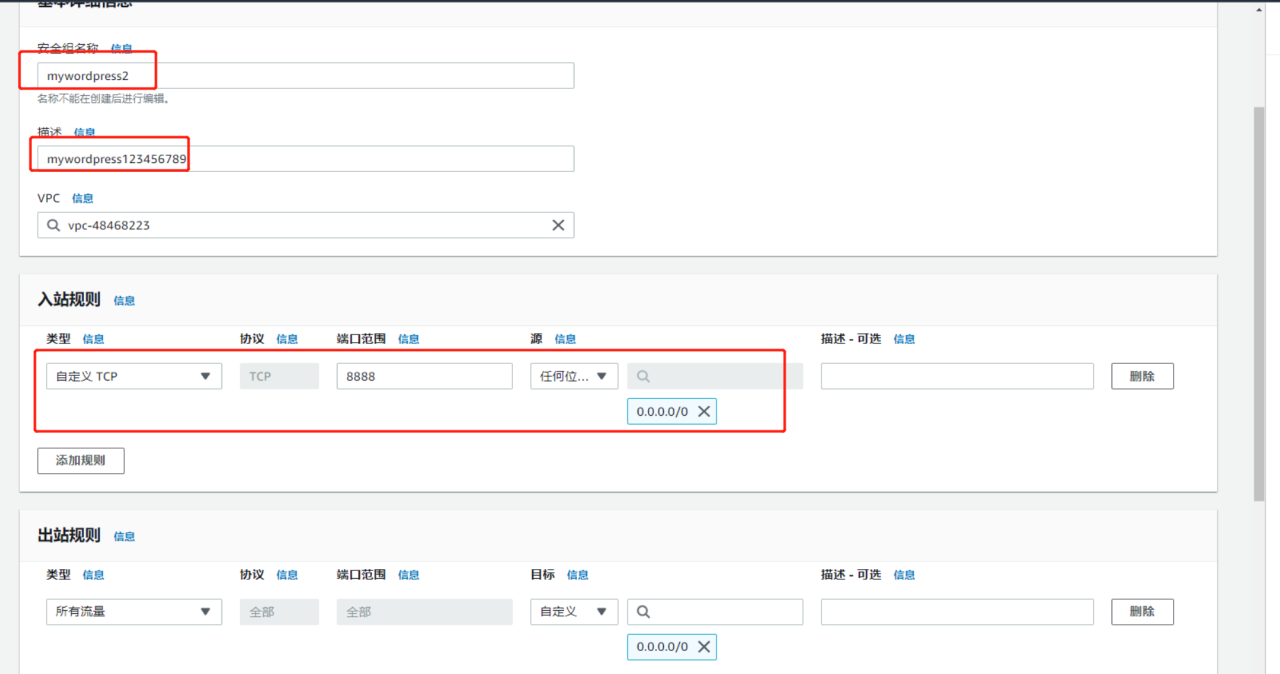The image size is (1280, 674).
Task: Open the 信息 info link next to 入站规则
Action: point(124,300)
